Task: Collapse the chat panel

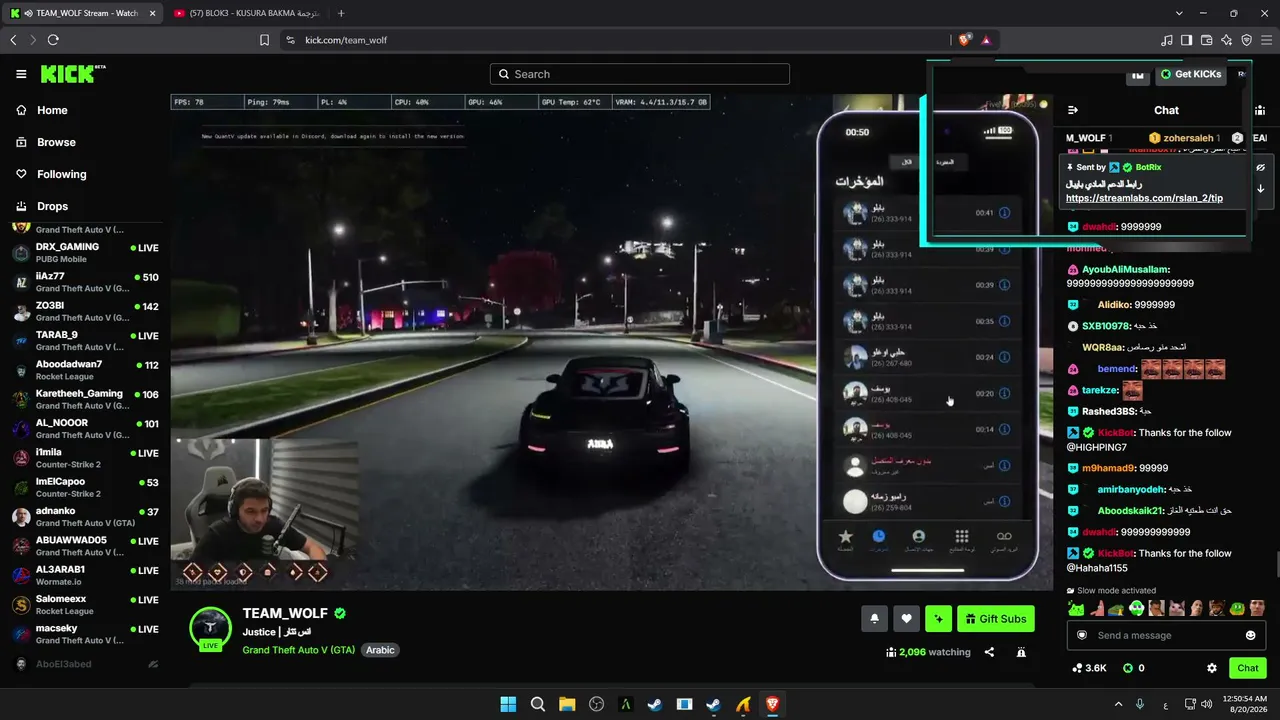Action: click(x=1073, y=110)
